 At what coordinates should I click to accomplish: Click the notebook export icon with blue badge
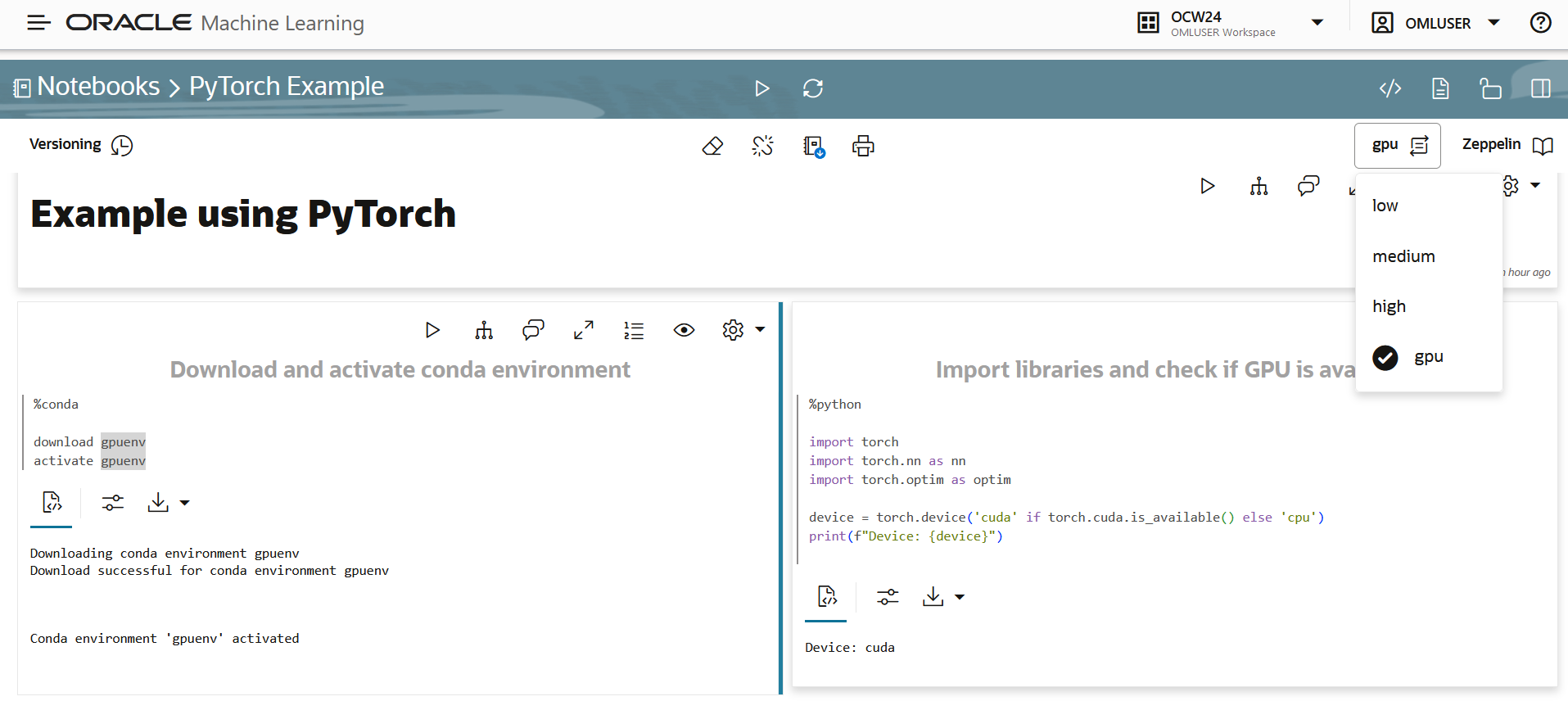(x=813, y=147)
